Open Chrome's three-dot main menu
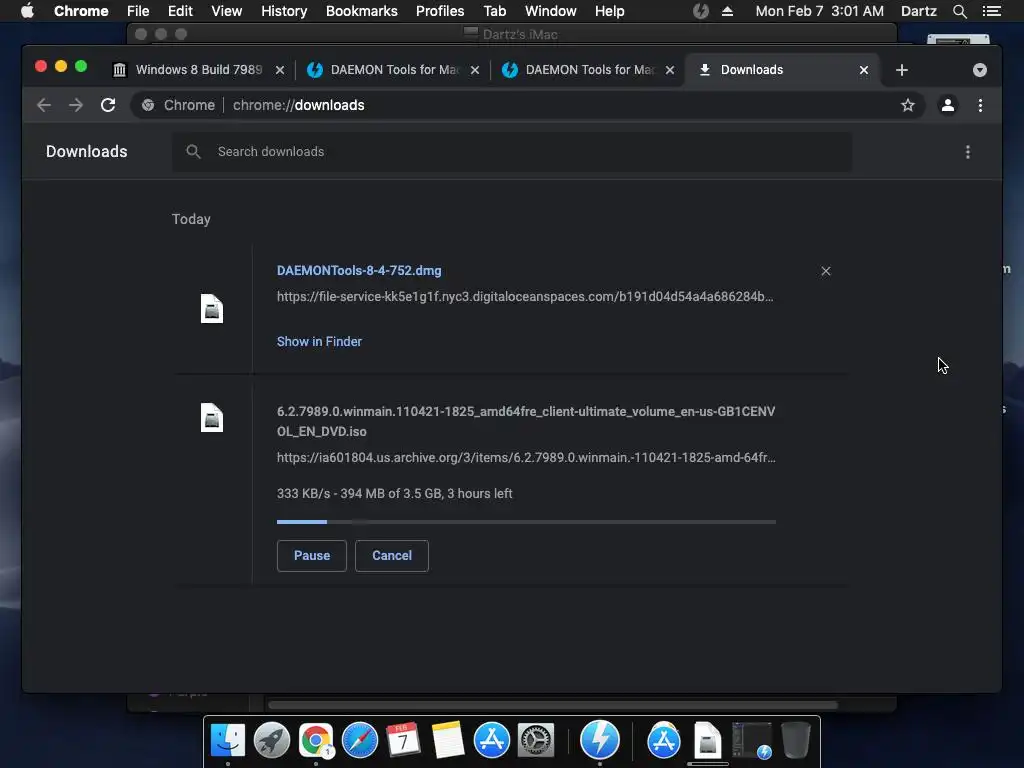The image size is (1024, 768). pos(980,105)
